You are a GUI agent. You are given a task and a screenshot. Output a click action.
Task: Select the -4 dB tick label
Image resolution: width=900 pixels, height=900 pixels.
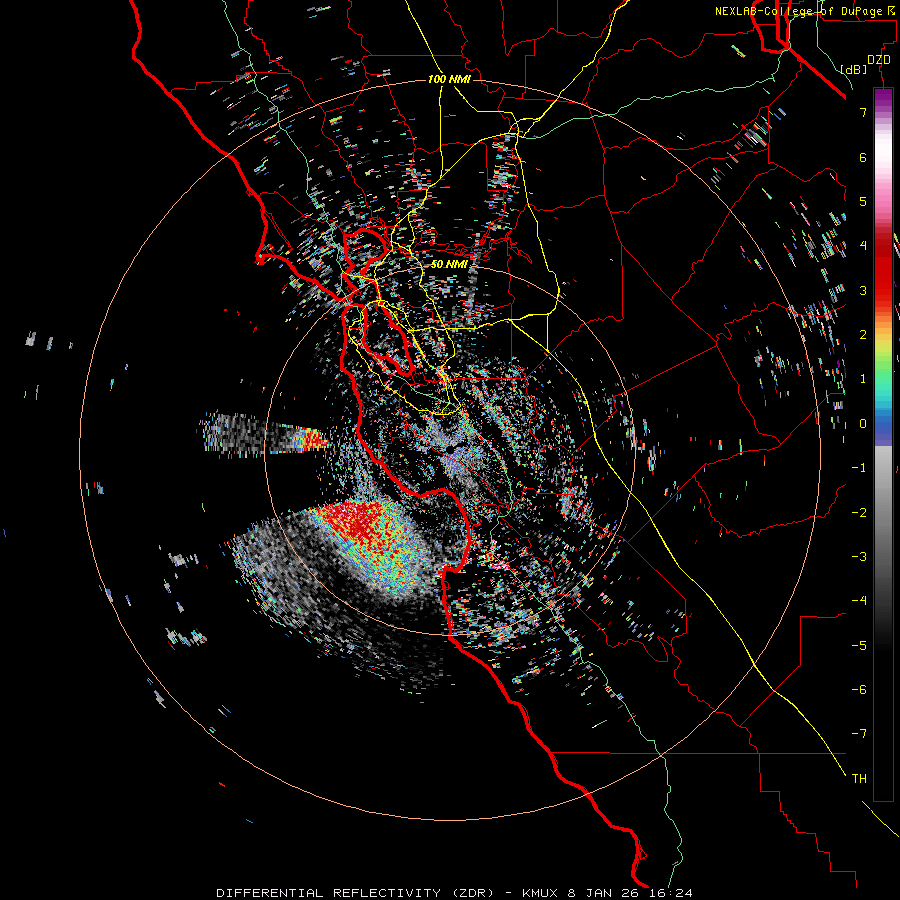pos(859,600)
